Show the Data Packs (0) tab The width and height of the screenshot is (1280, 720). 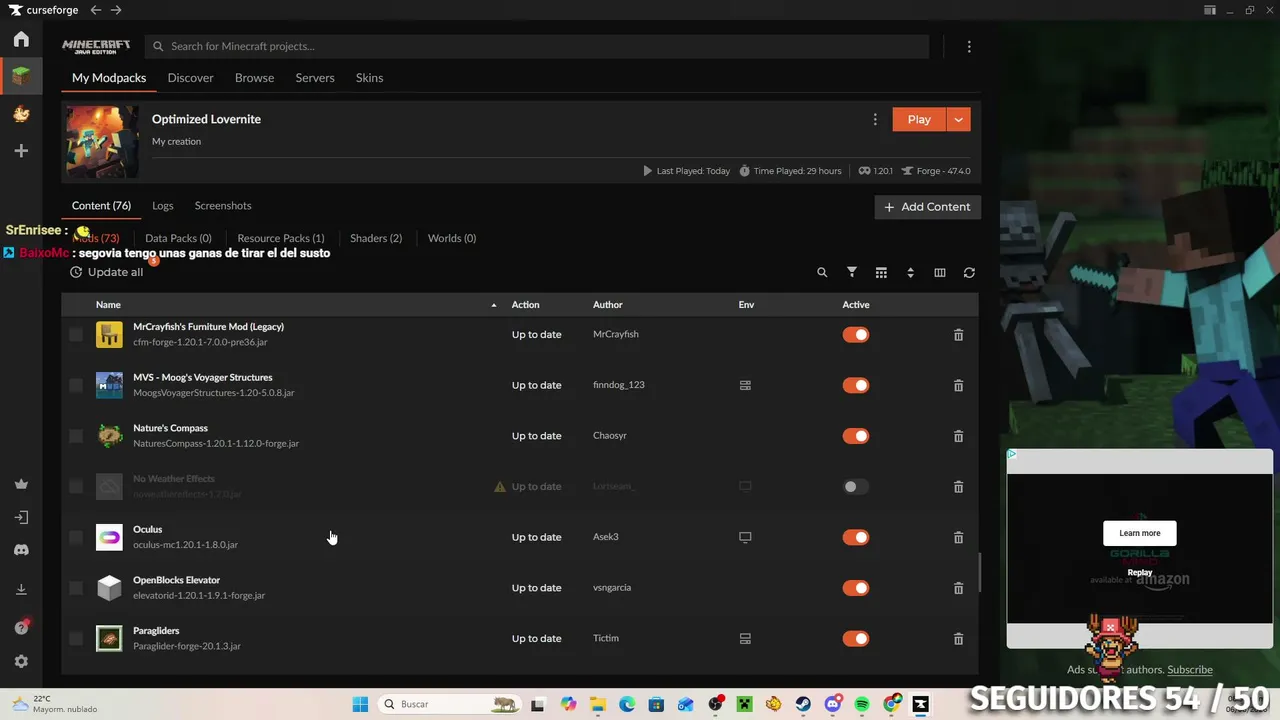pyautogui.click(x=178, y=238)
